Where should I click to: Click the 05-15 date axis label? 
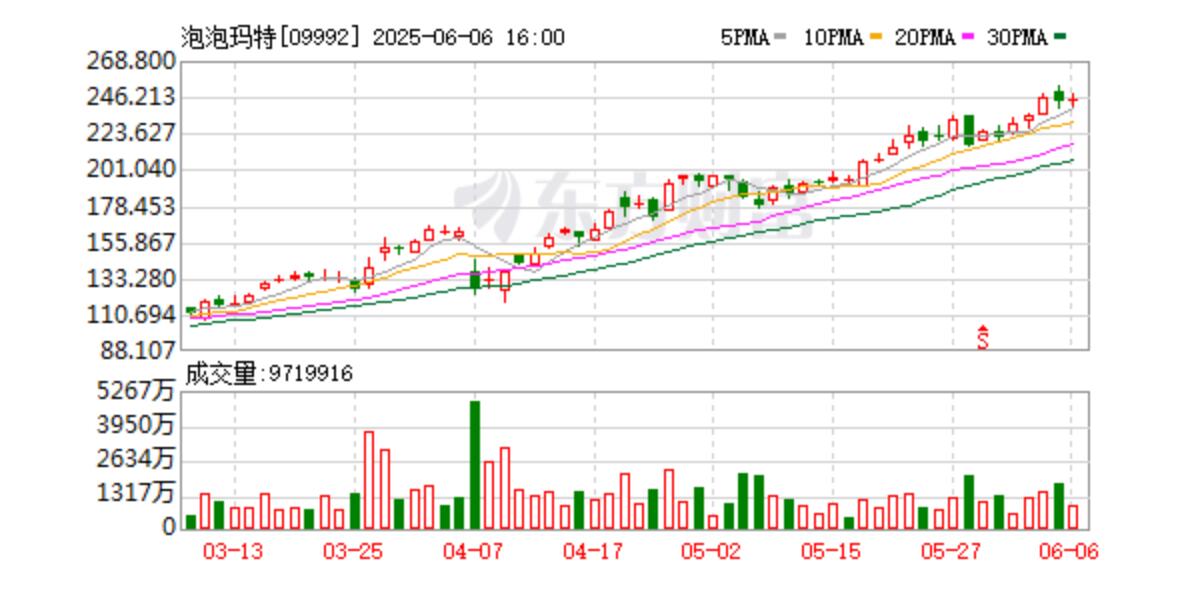tap(833, 552)
